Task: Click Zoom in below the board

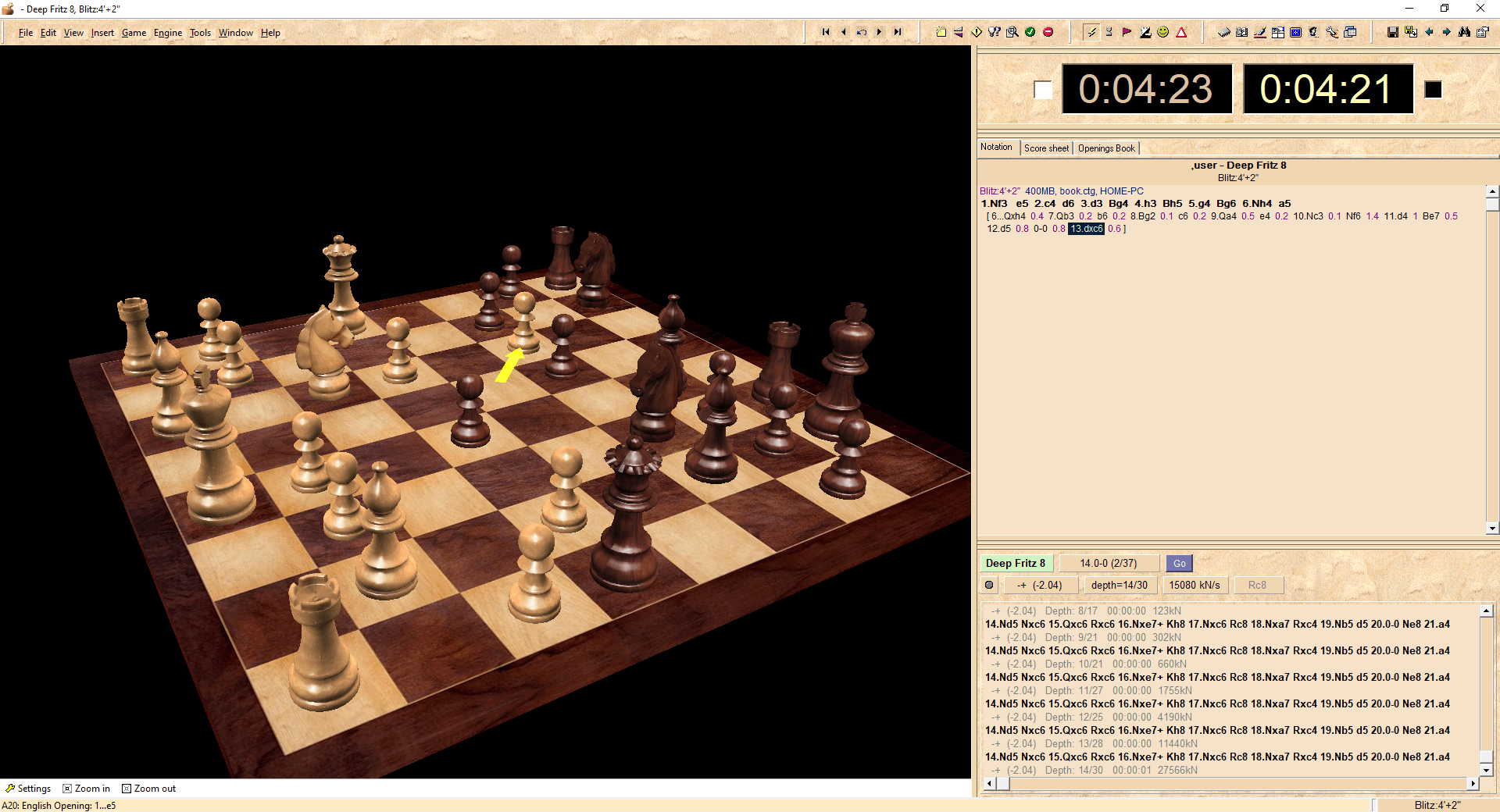Action: (87, 789)
